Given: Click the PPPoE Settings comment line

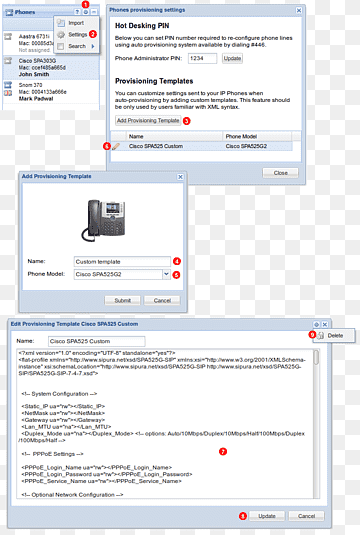Looking at the screenshot, I should 52,454.
